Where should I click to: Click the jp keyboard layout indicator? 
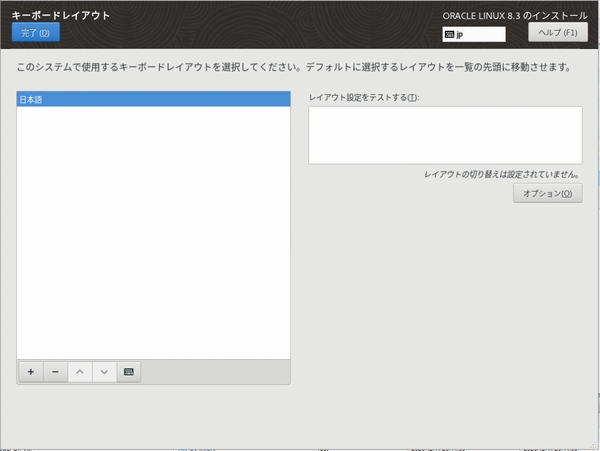click(474, 34)
